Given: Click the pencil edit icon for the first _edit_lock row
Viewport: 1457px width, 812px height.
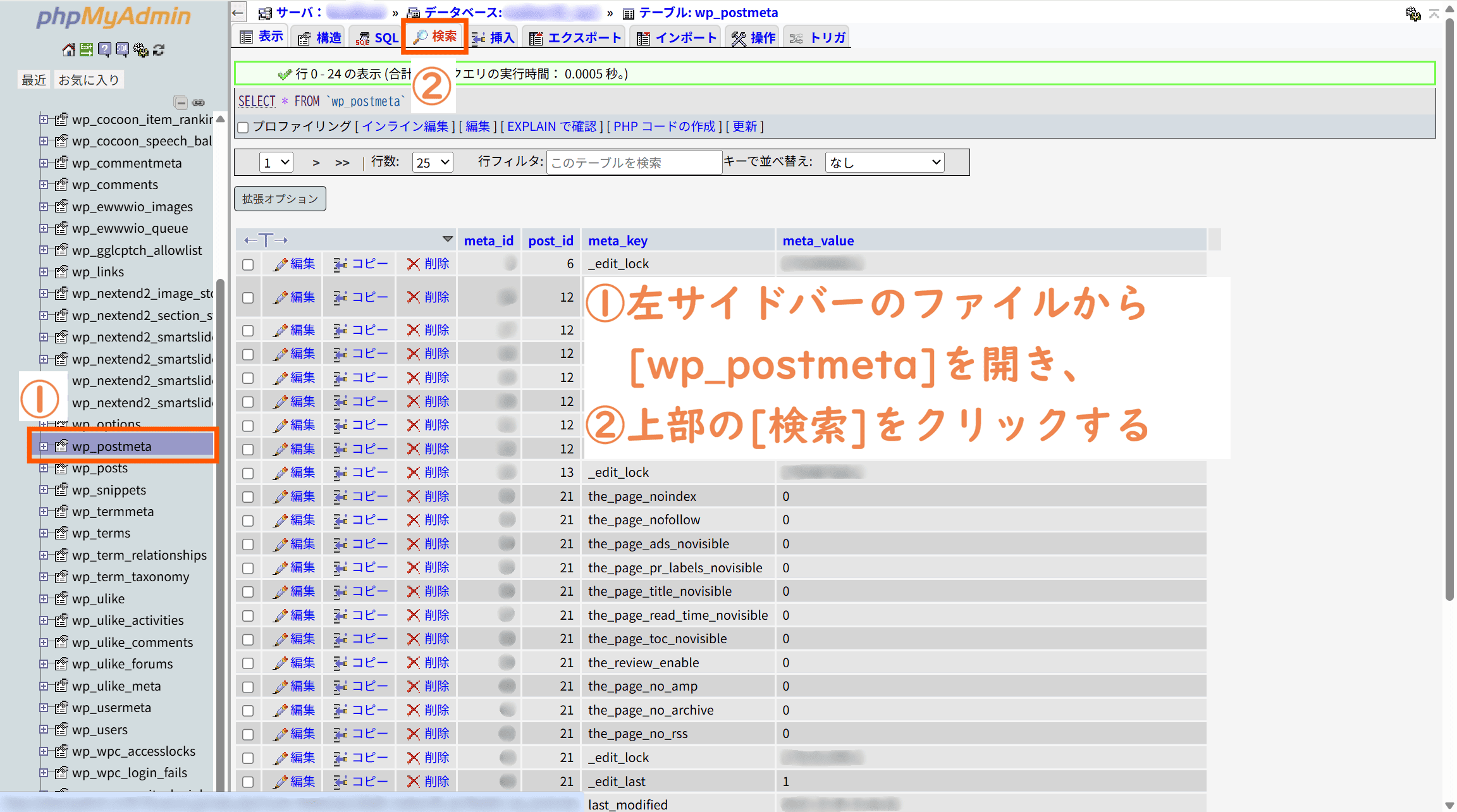Looking at the screenshot, I should click(280, 264).
